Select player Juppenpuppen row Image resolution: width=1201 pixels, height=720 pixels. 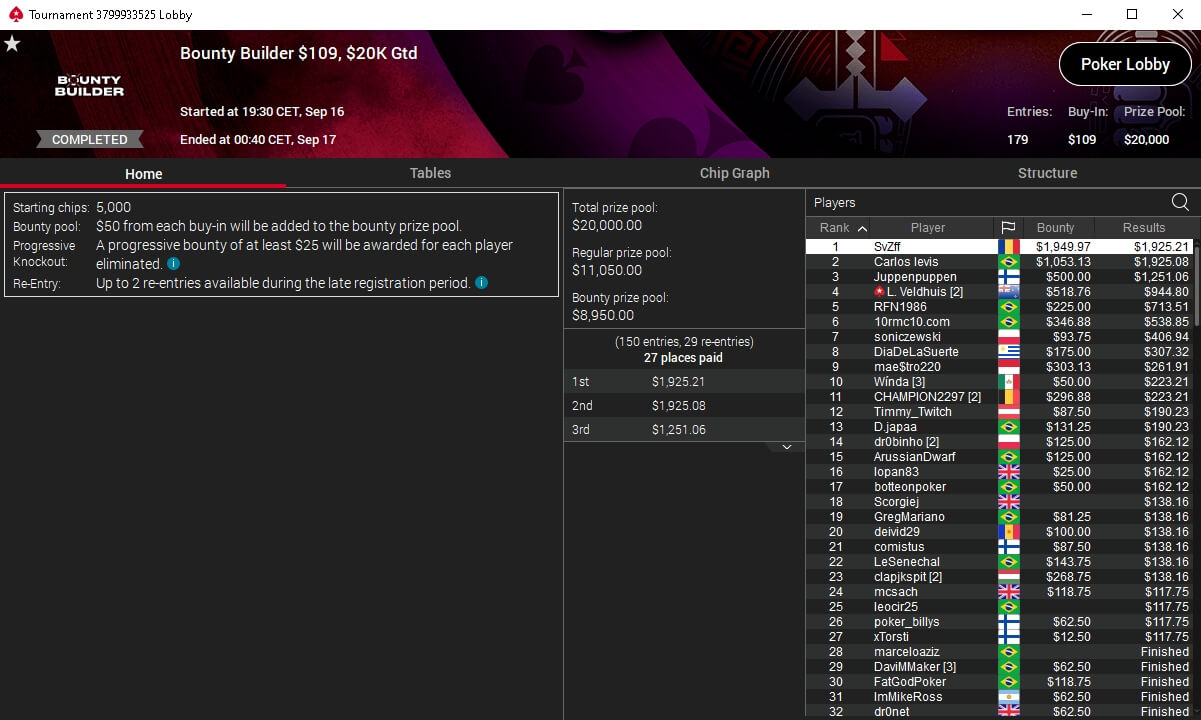click(999, 277)
